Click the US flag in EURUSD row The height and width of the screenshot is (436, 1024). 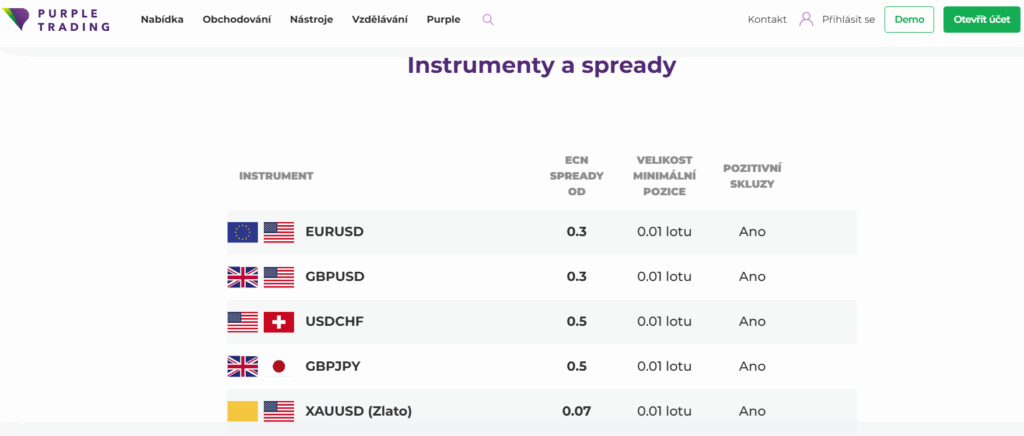click(x=279, y=232)
